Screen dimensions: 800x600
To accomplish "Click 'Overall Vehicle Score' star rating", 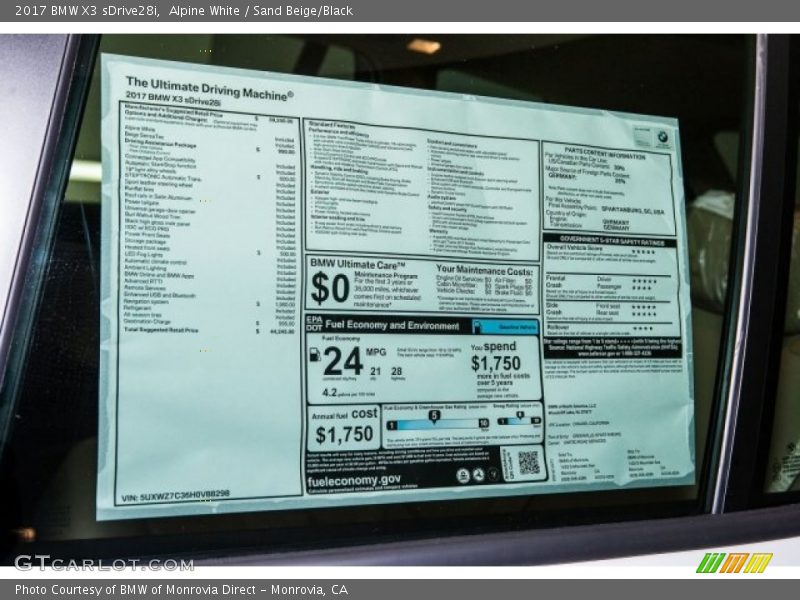I will click(643, 252).
